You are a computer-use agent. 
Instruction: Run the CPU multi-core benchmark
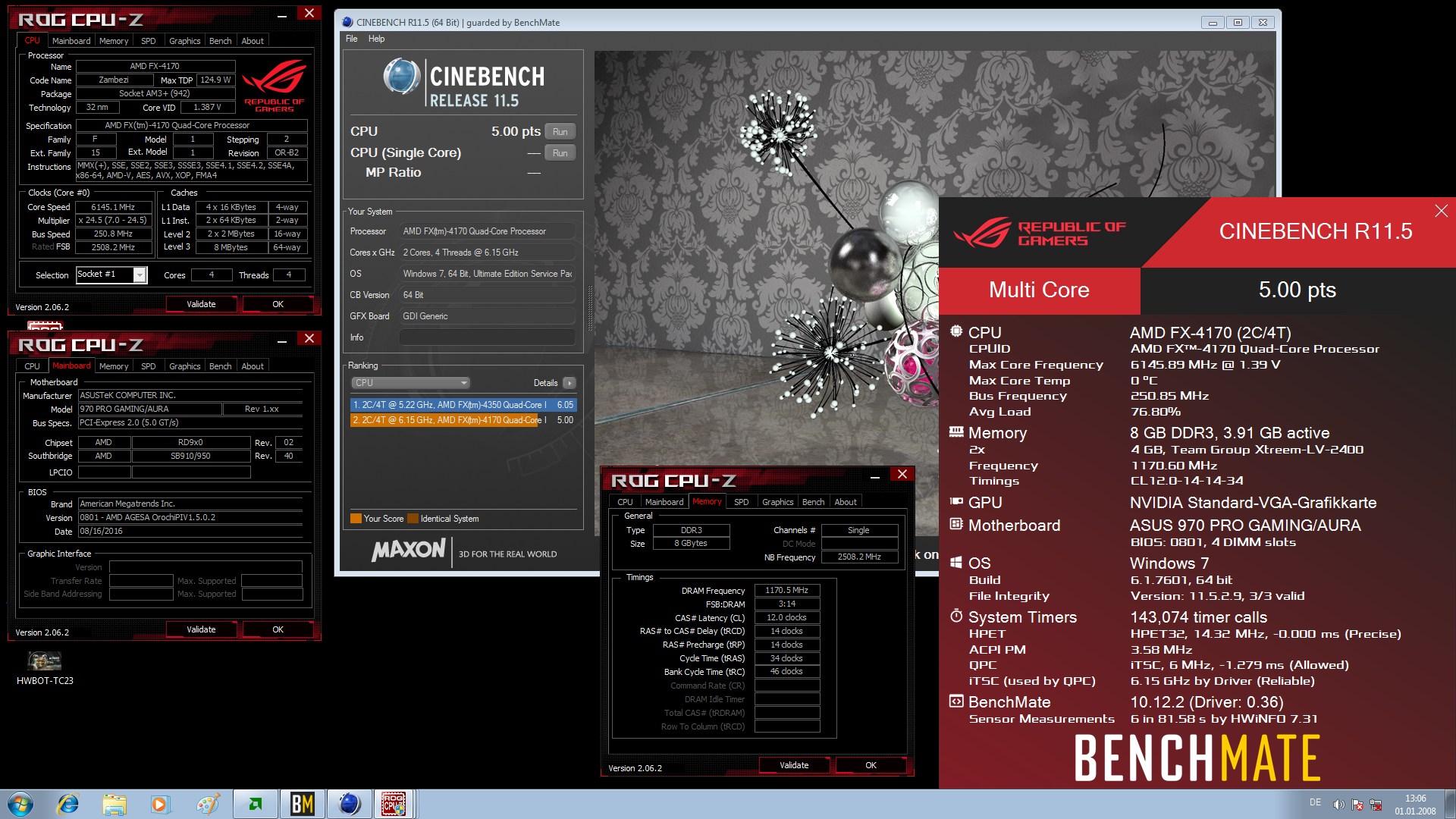(560, 131)
